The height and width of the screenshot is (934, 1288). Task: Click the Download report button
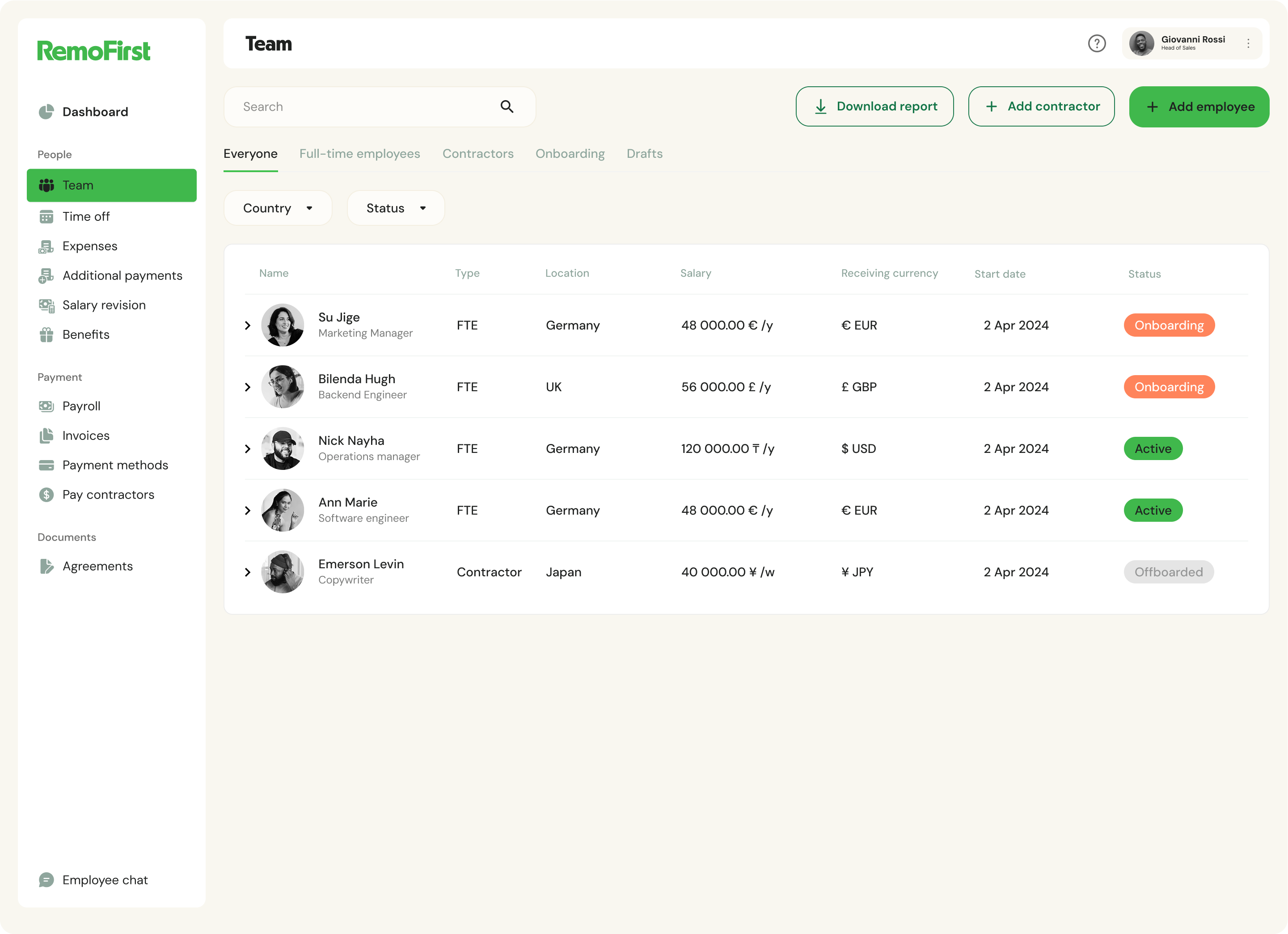click(x=874, y=107)
